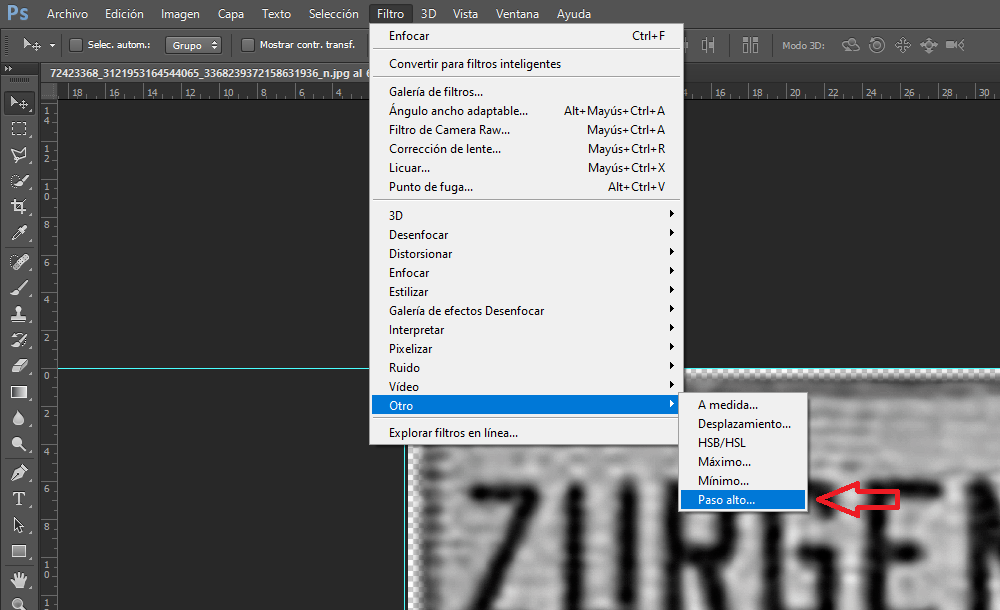The height and width of the screenshot is (610, 1000).
Task: Select the Gradient tool
Action: click(x=19, y=392)
